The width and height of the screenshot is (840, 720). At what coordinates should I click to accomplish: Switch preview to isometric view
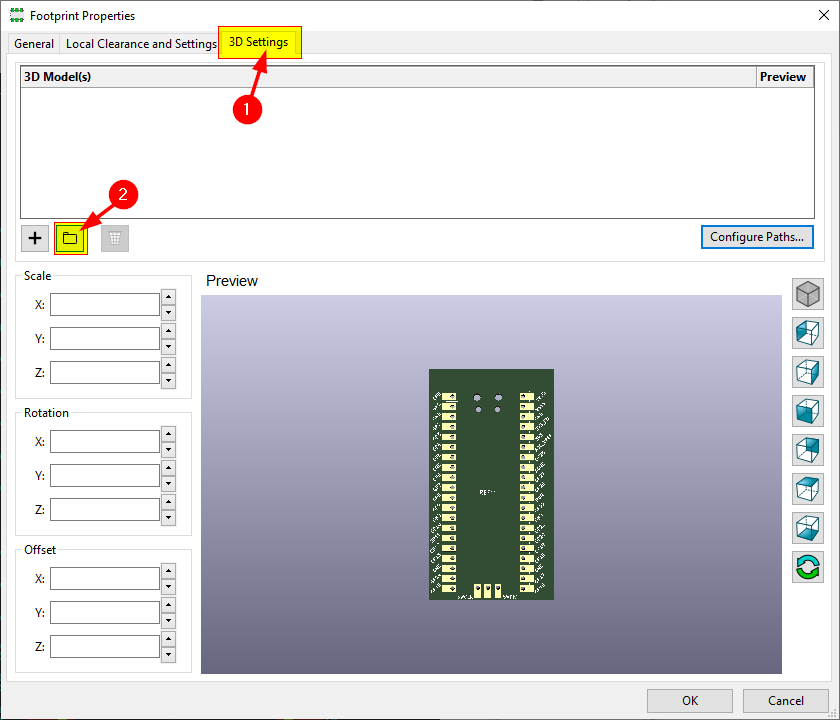(807, 293)
